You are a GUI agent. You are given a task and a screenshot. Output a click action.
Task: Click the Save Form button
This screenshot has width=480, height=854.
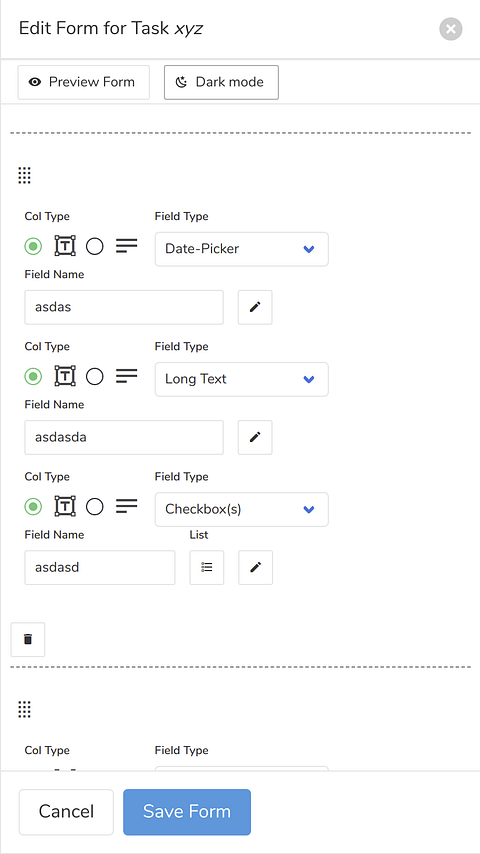tap(187, 812)
